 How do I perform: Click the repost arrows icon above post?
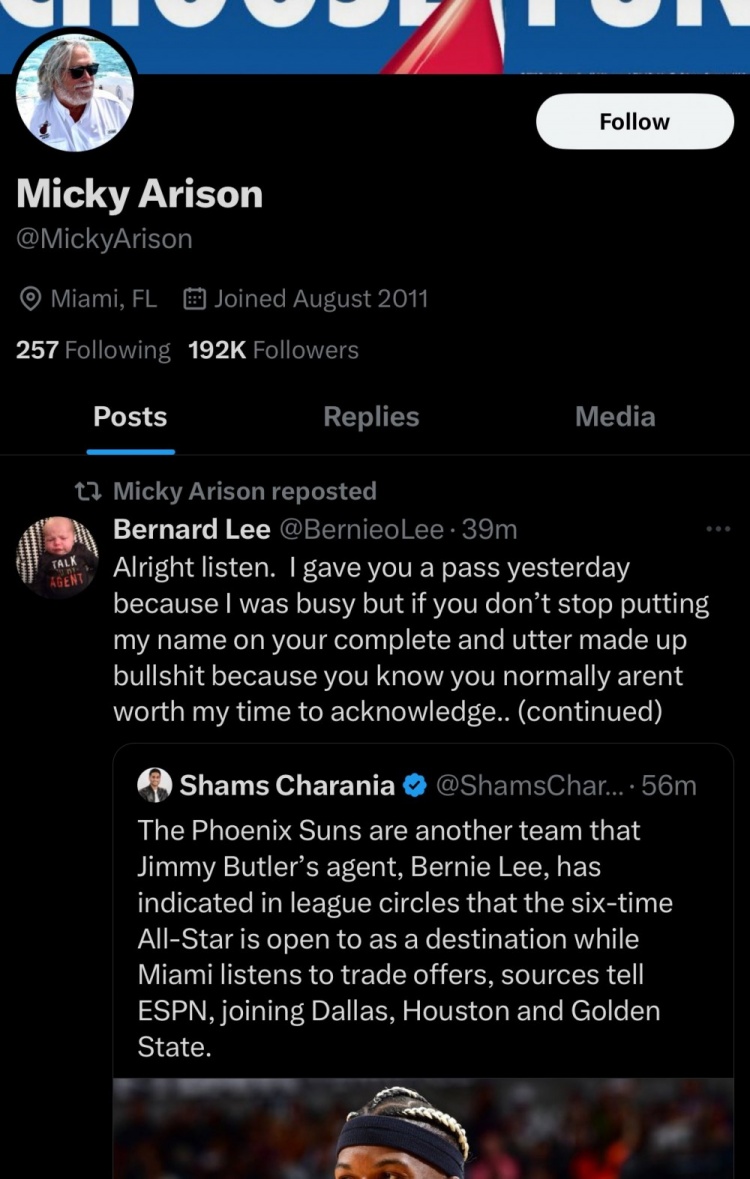point(89,491)
